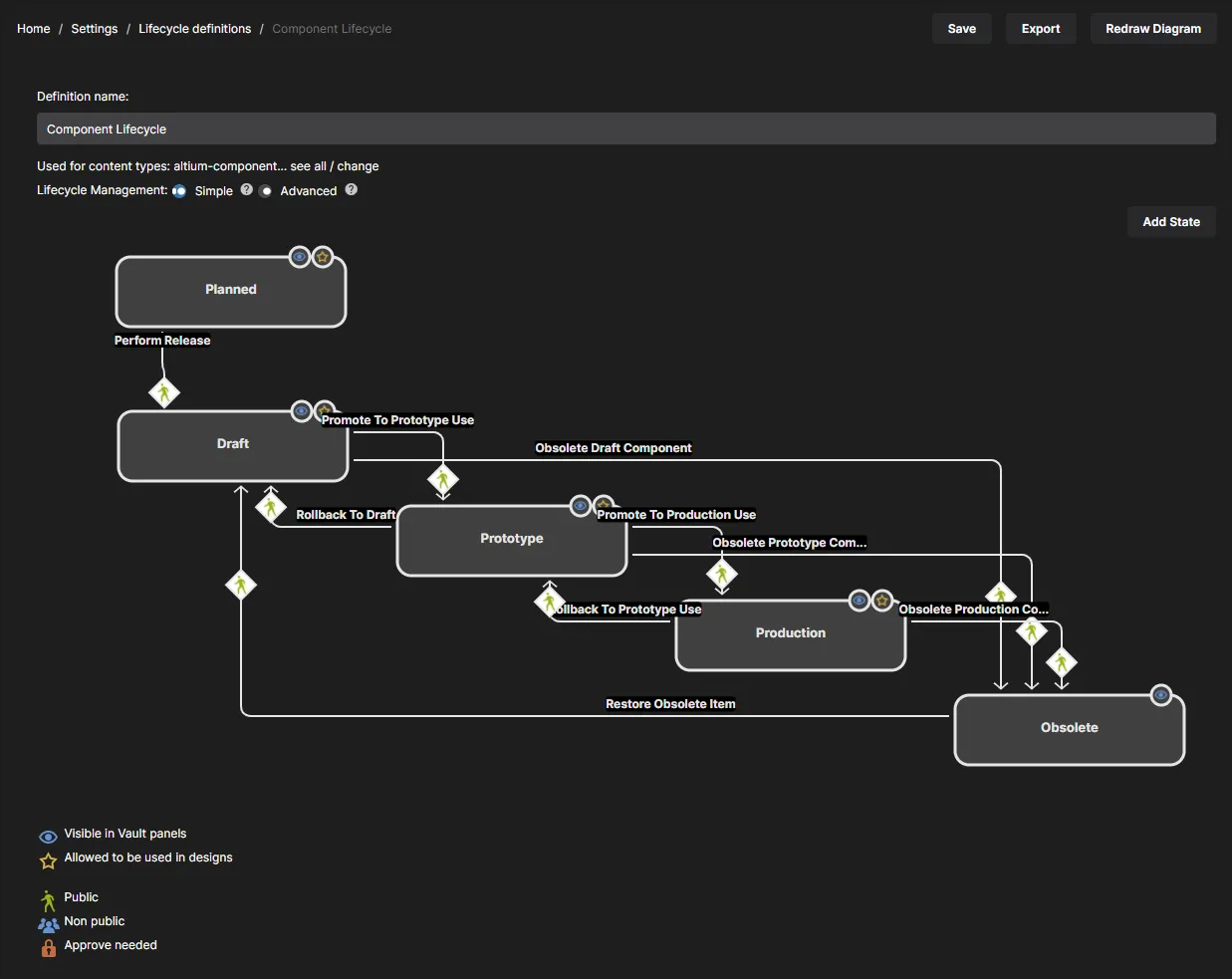Toggle the star on Production state
This screenshot has width=1232, height=979.
(882, 601)
